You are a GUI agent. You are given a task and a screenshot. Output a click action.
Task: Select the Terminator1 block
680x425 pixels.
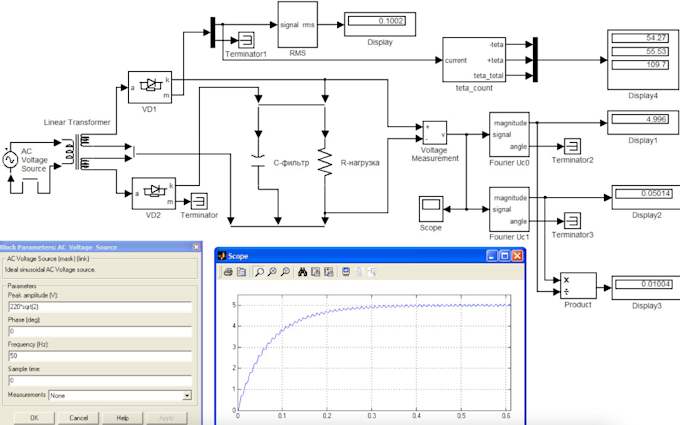[x=246, y=40]
